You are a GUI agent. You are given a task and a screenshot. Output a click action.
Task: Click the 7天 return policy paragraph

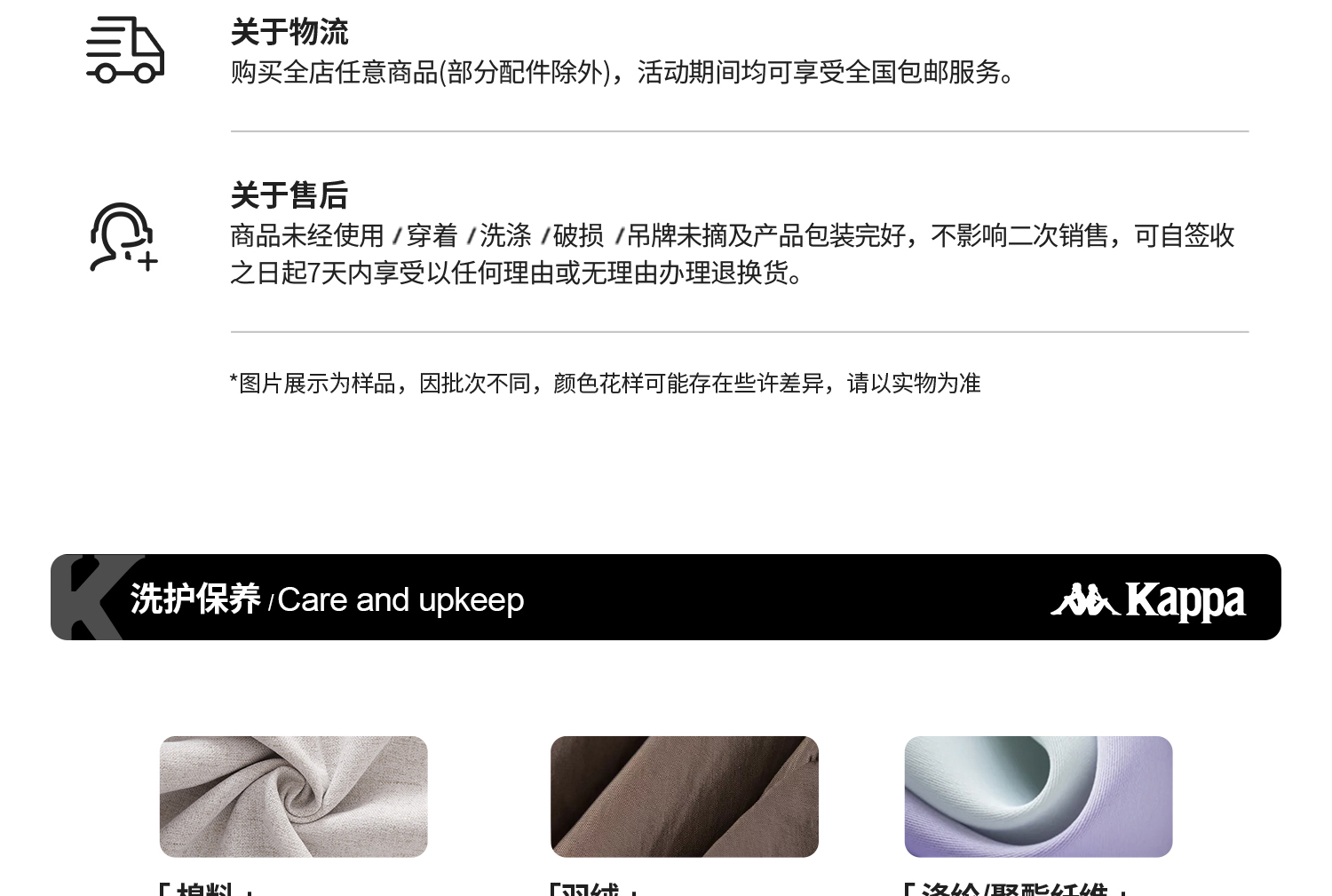[x=733, y=254]
